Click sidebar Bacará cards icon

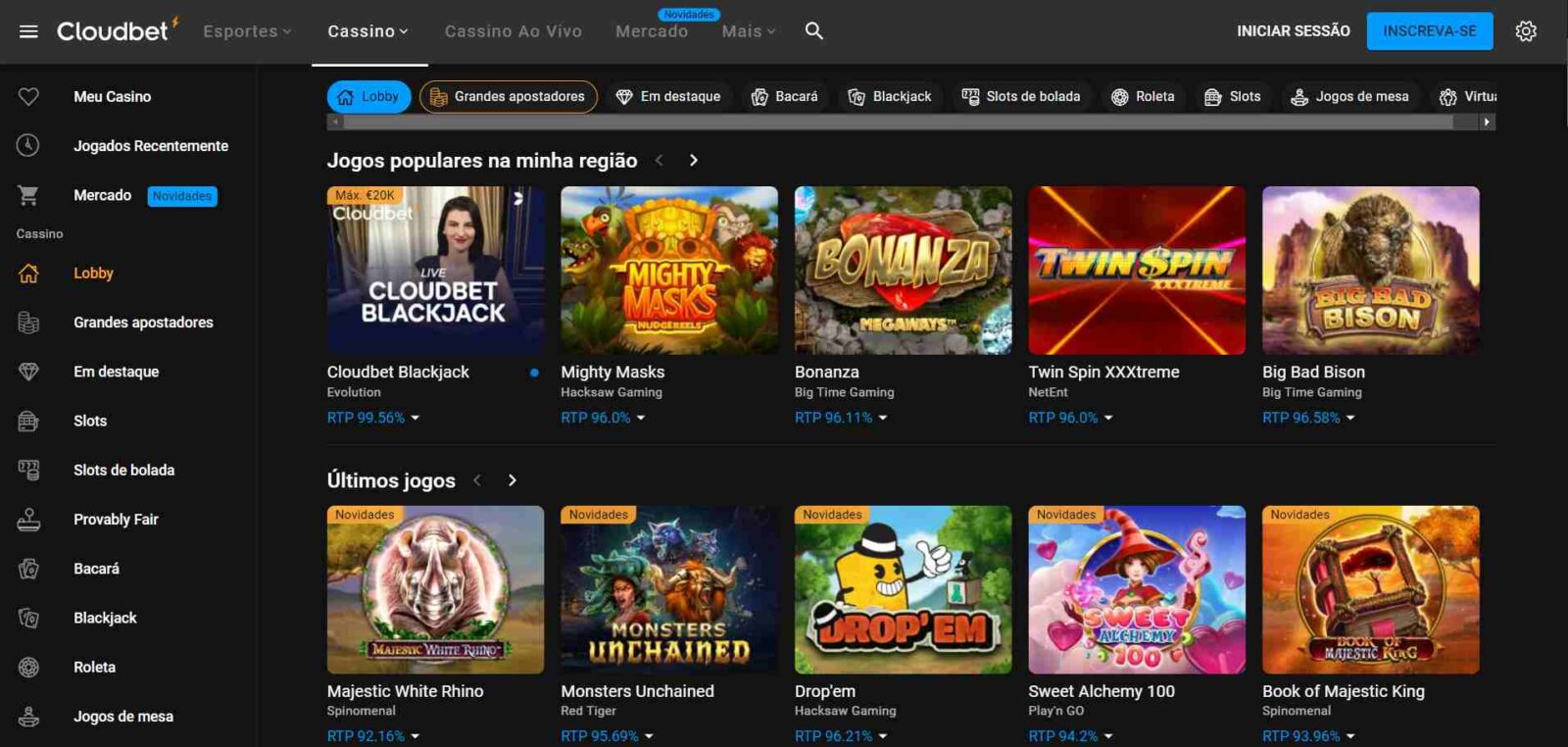click(x=28, y=569)
